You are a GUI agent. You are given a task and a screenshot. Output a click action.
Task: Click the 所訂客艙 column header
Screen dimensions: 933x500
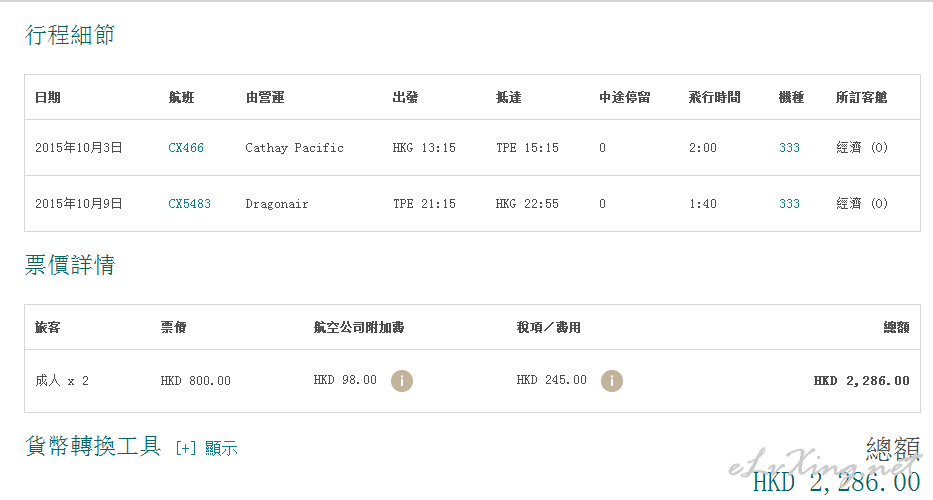pos(861,98)
